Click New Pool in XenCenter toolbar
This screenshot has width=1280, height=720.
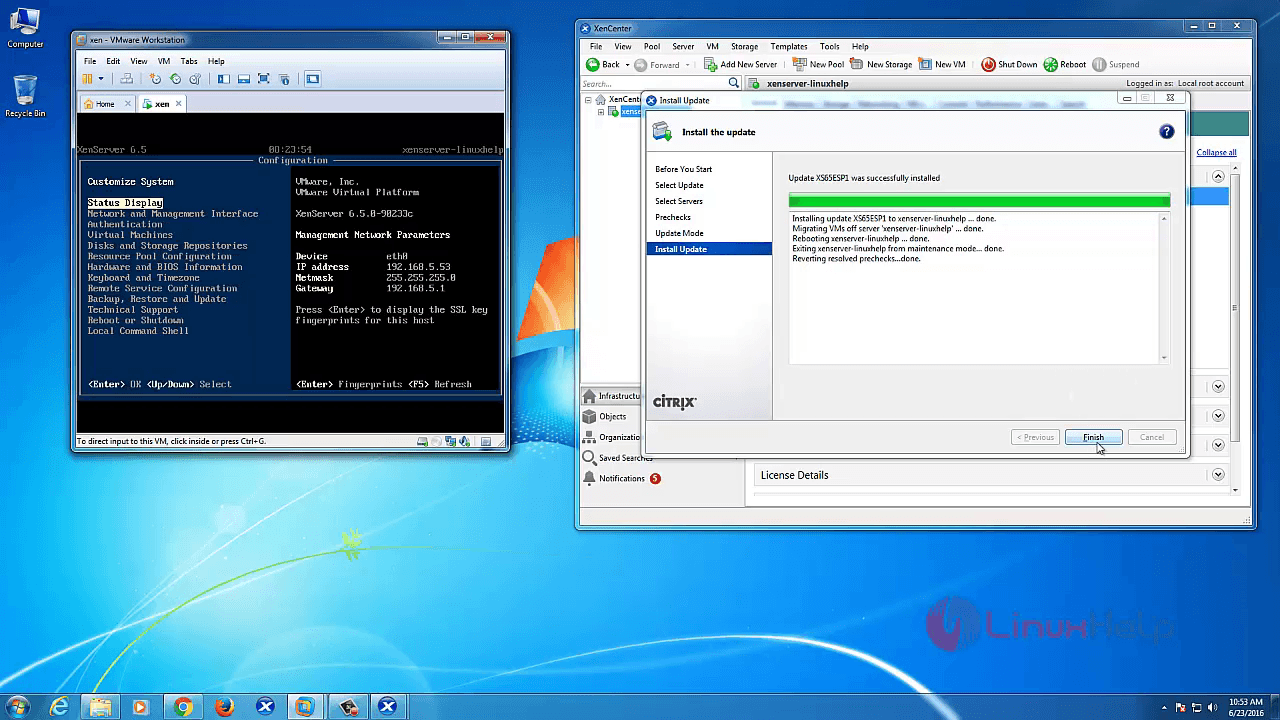click(x=818, y=64)
